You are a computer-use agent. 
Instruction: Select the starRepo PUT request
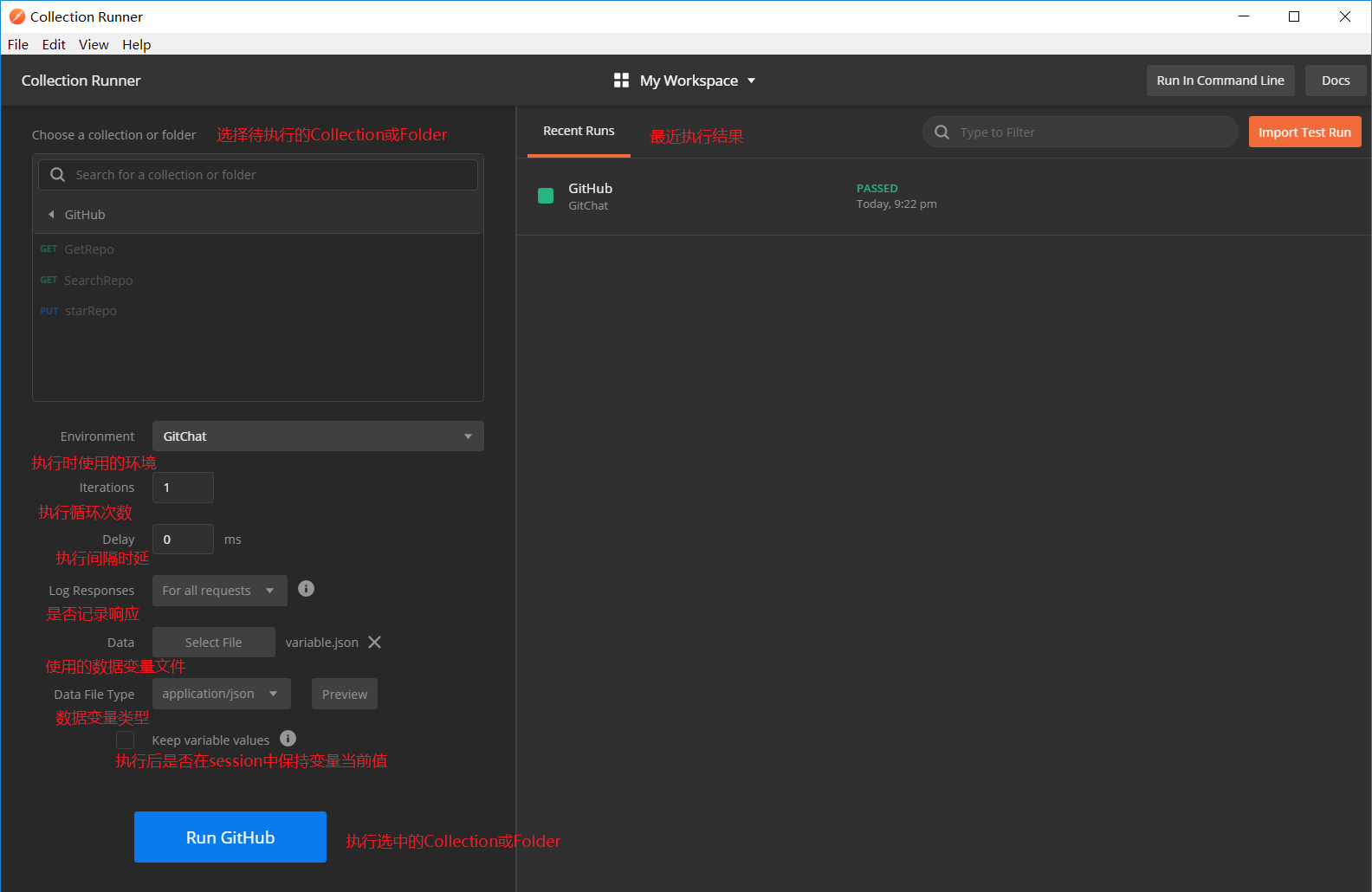click(258, 311)
